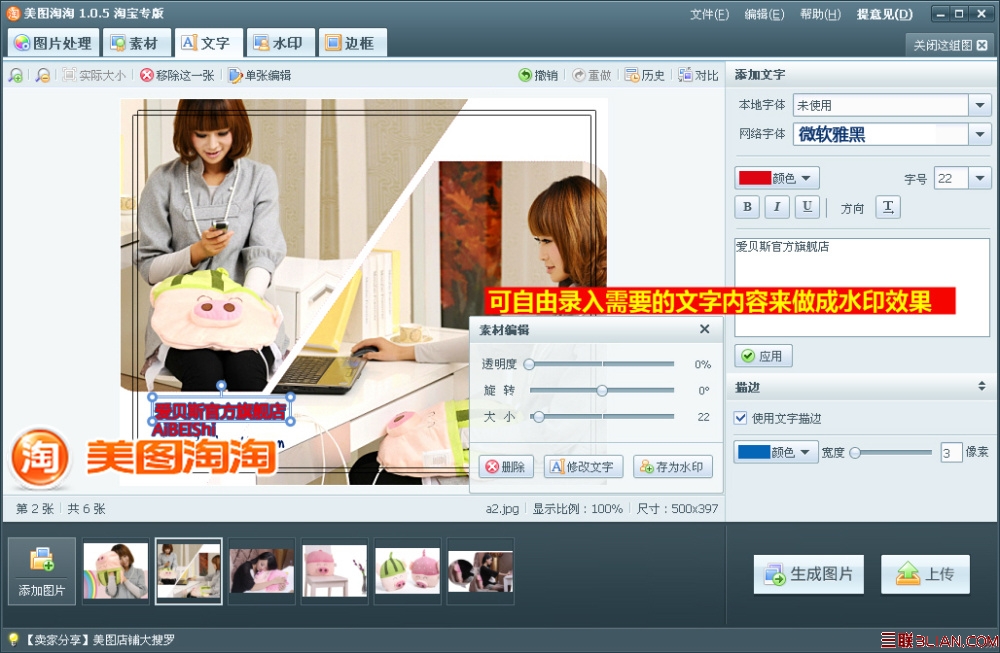This screenshot has width=1000, height=653.
Task: Select the second thumbnail in filmstrip
Action: point(189,571)
